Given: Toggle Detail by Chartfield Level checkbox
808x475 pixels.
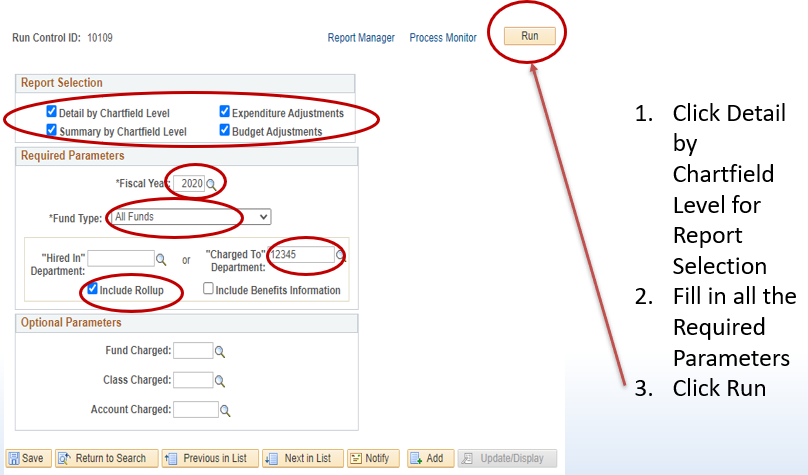Looking at the screenshot, I should (x=52, y=111).
